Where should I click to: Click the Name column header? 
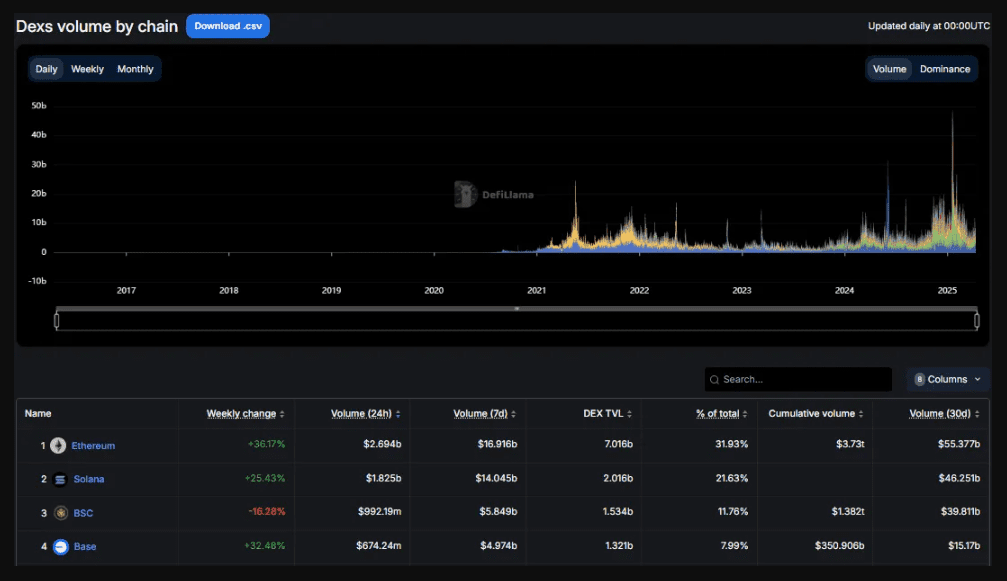(x=38, y=414)
